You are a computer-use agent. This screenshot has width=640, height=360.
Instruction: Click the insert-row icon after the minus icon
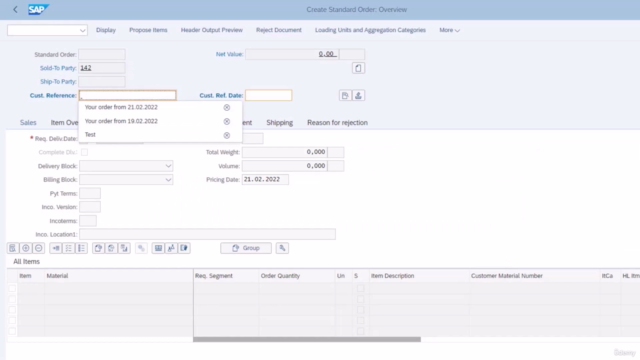[56, 248]
